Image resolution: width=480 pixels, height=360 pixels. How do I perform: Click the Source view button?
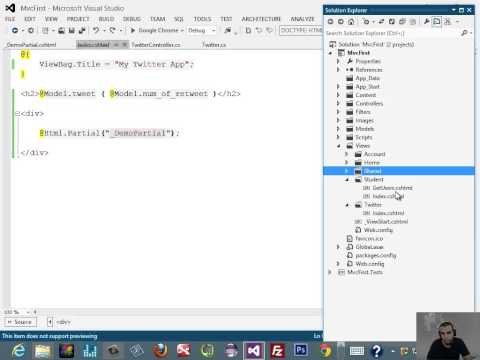tap(20, 322)
